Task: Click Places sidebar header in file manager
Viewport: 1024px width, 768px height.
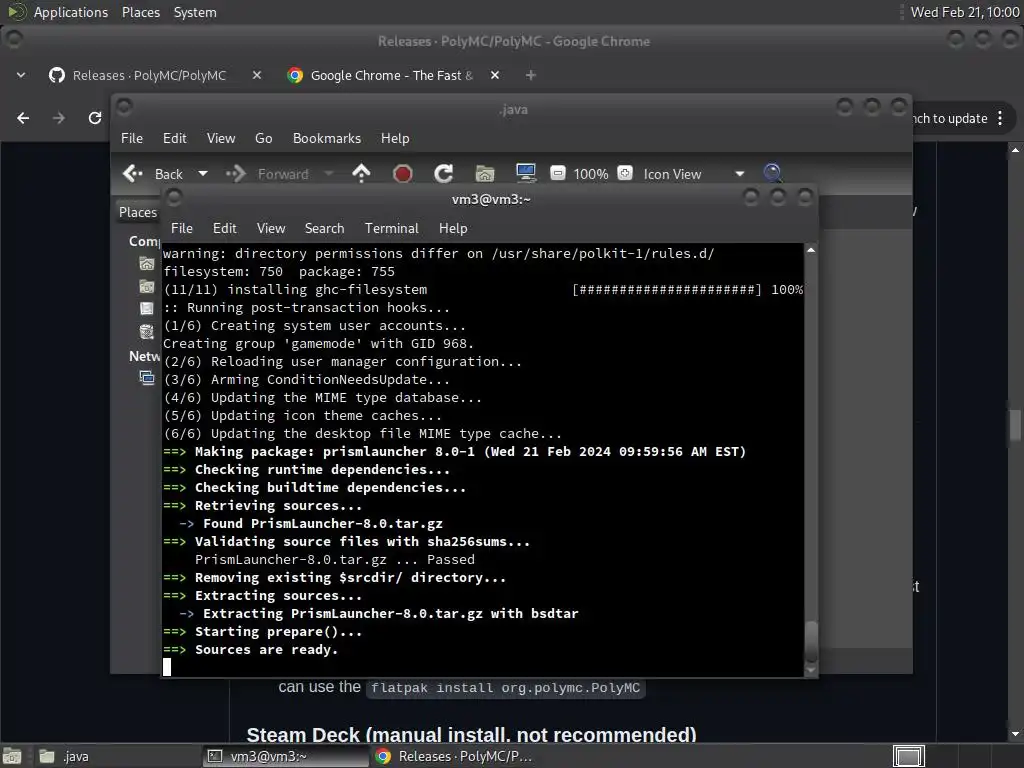Action: pos(138,212)
